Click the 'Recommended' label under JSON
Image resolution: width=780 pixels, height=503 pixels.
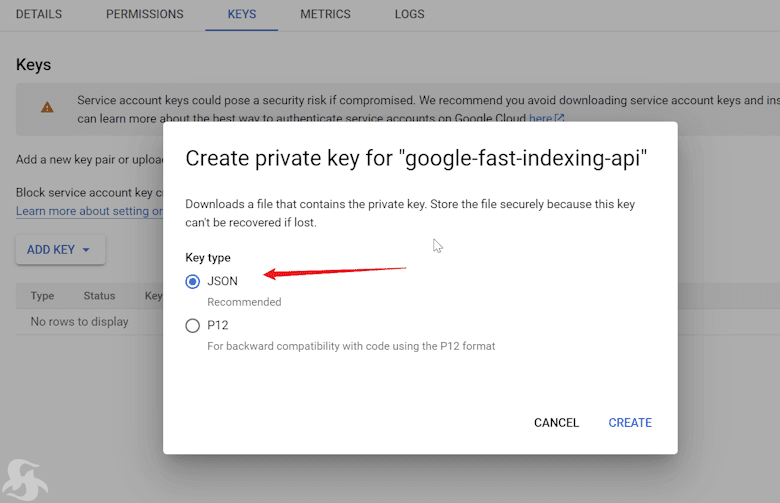(x=244, y=302)
